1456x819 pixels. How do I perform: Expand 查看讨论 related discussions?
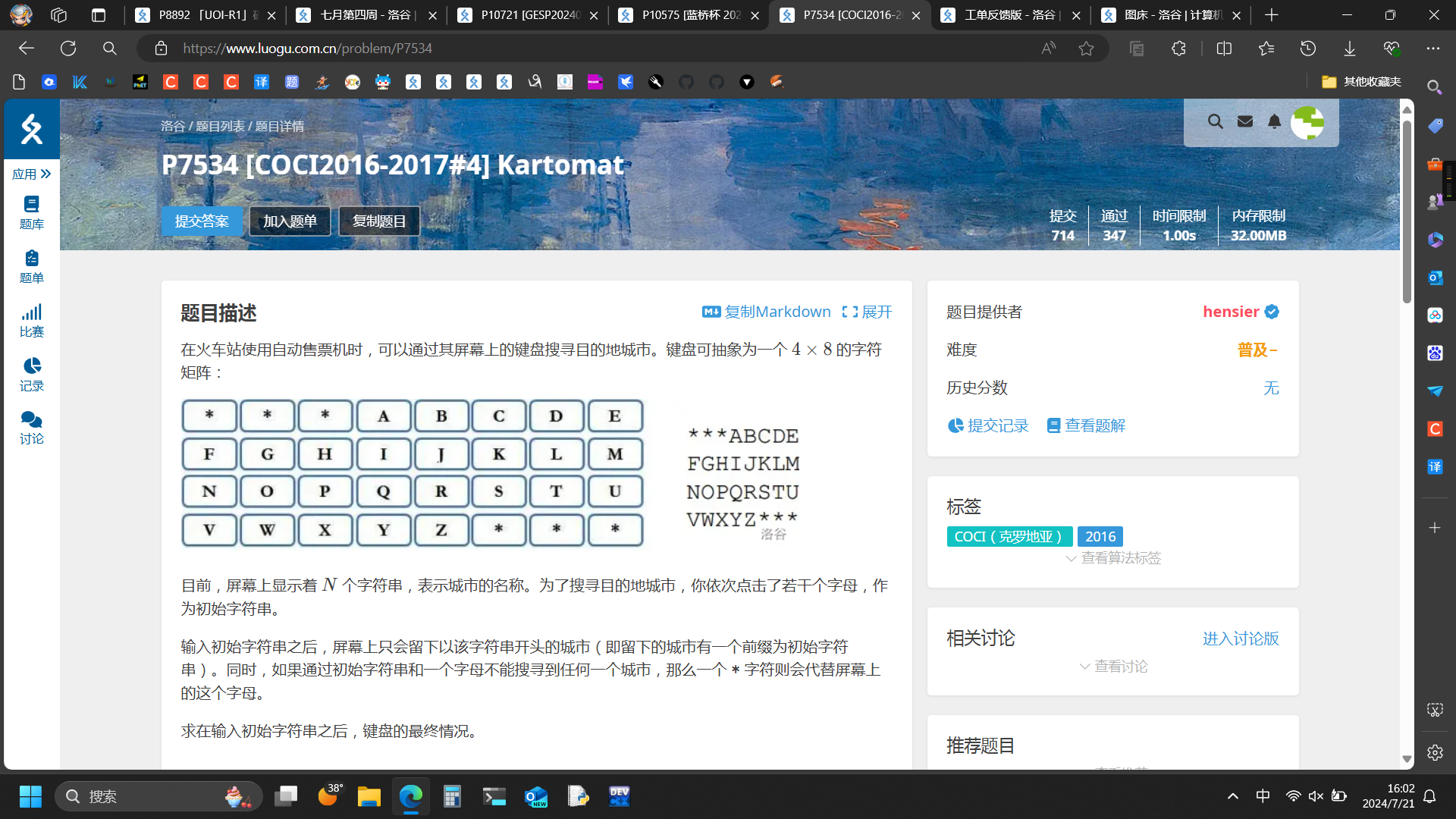1113,667
